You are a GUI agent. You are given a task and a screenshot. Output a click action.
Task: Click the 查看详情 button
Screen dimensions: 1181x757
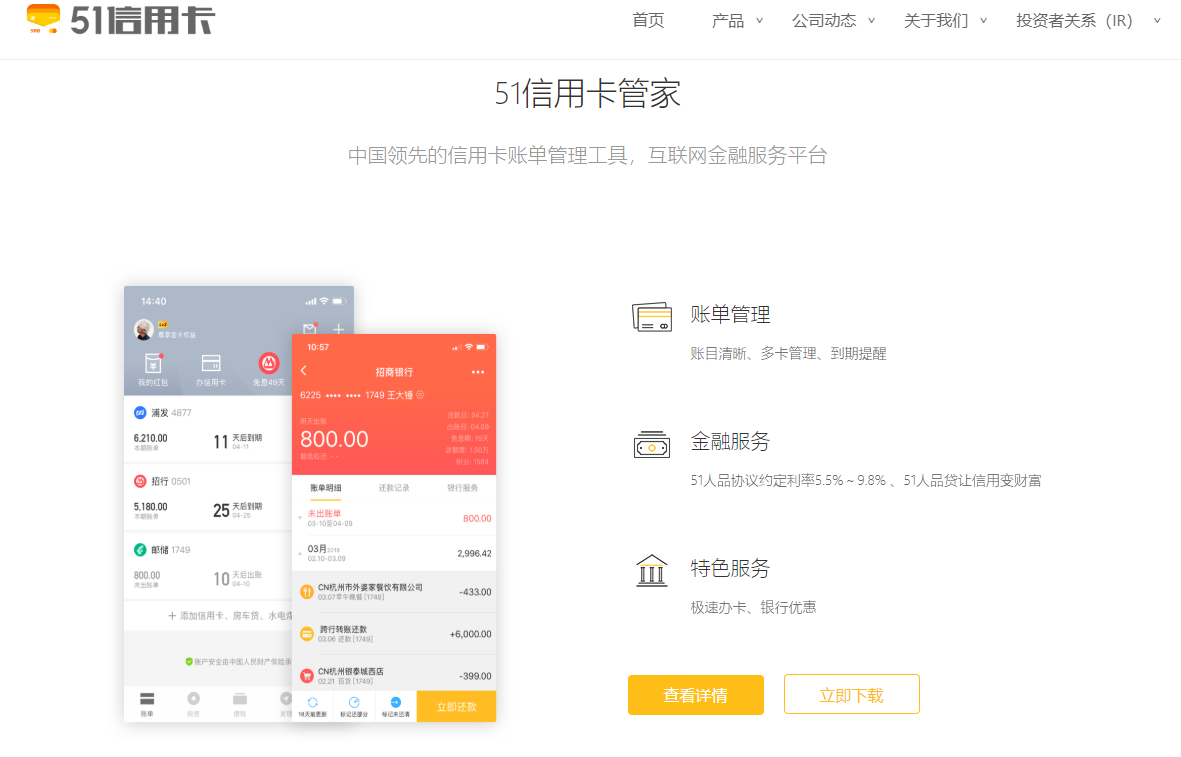click(x=696, y=694)
